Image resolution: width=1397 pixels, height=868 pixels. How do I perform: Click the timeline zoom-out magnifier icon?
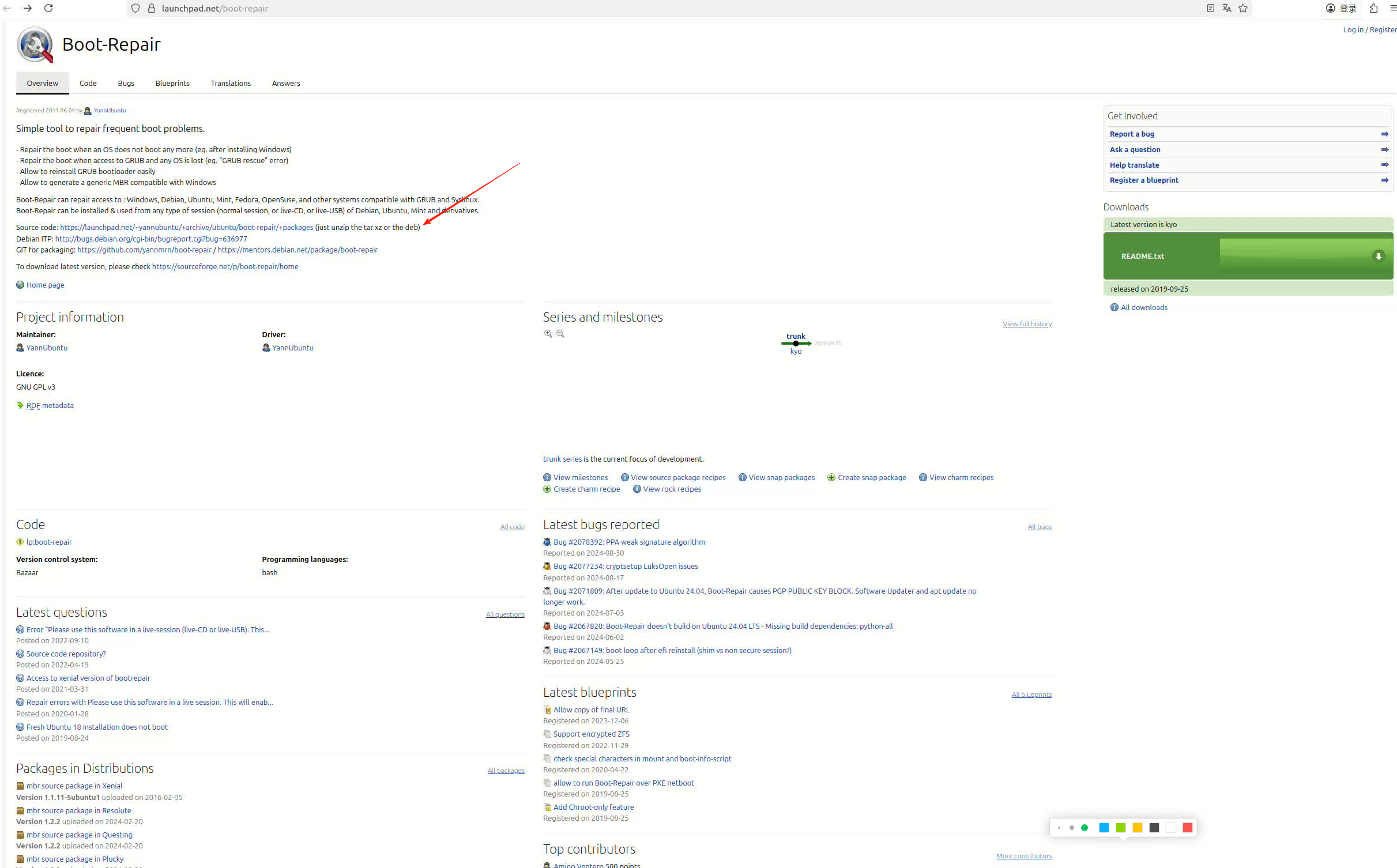click(x=560, y=334)
